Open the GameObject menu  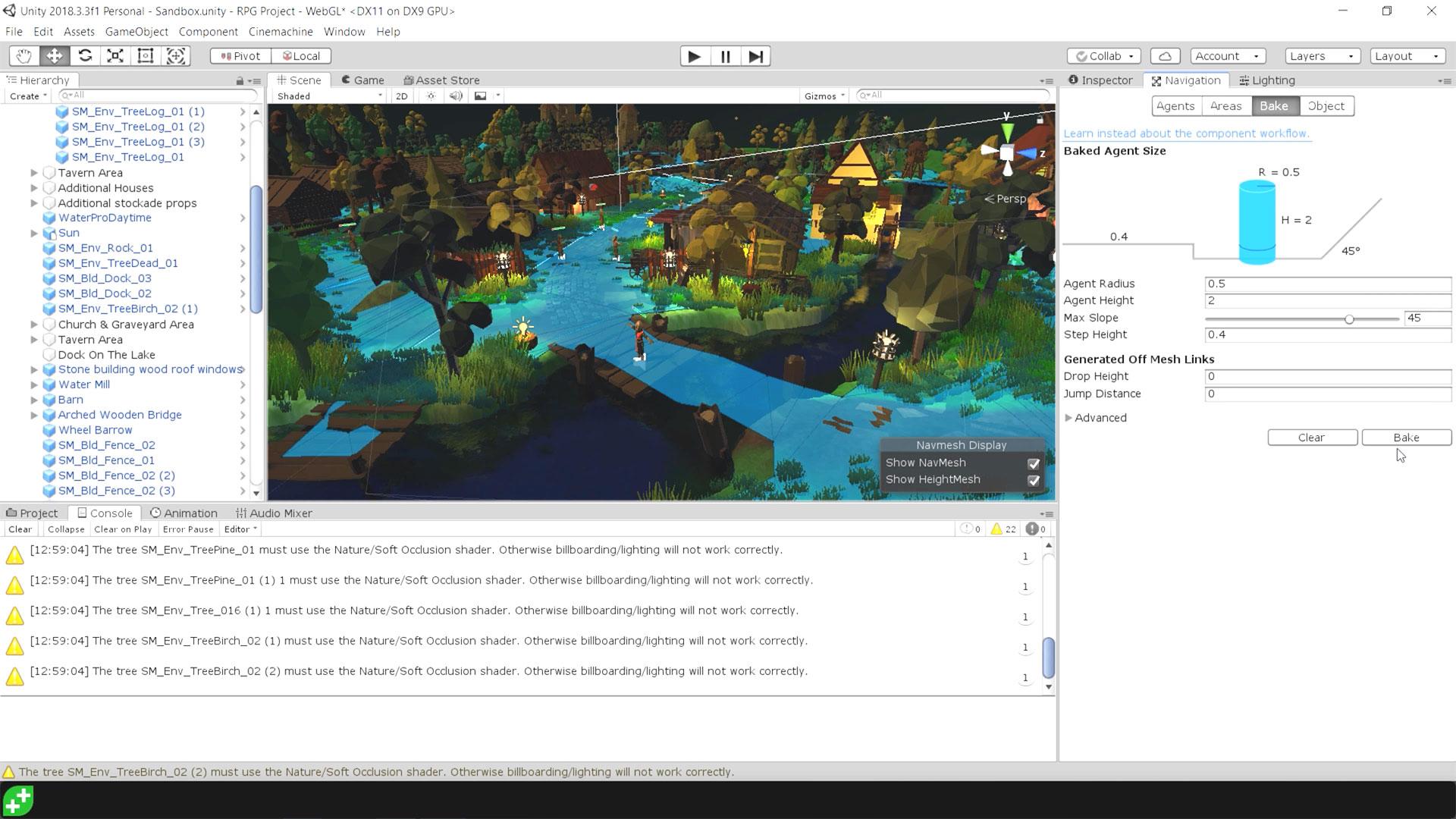pos(136,31)
